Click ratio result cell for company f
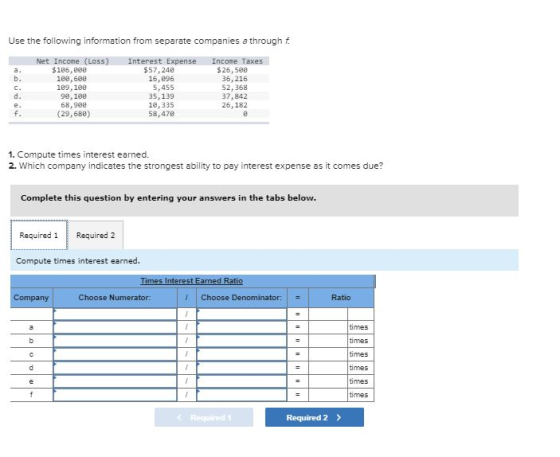 click(x=328, y=395)
